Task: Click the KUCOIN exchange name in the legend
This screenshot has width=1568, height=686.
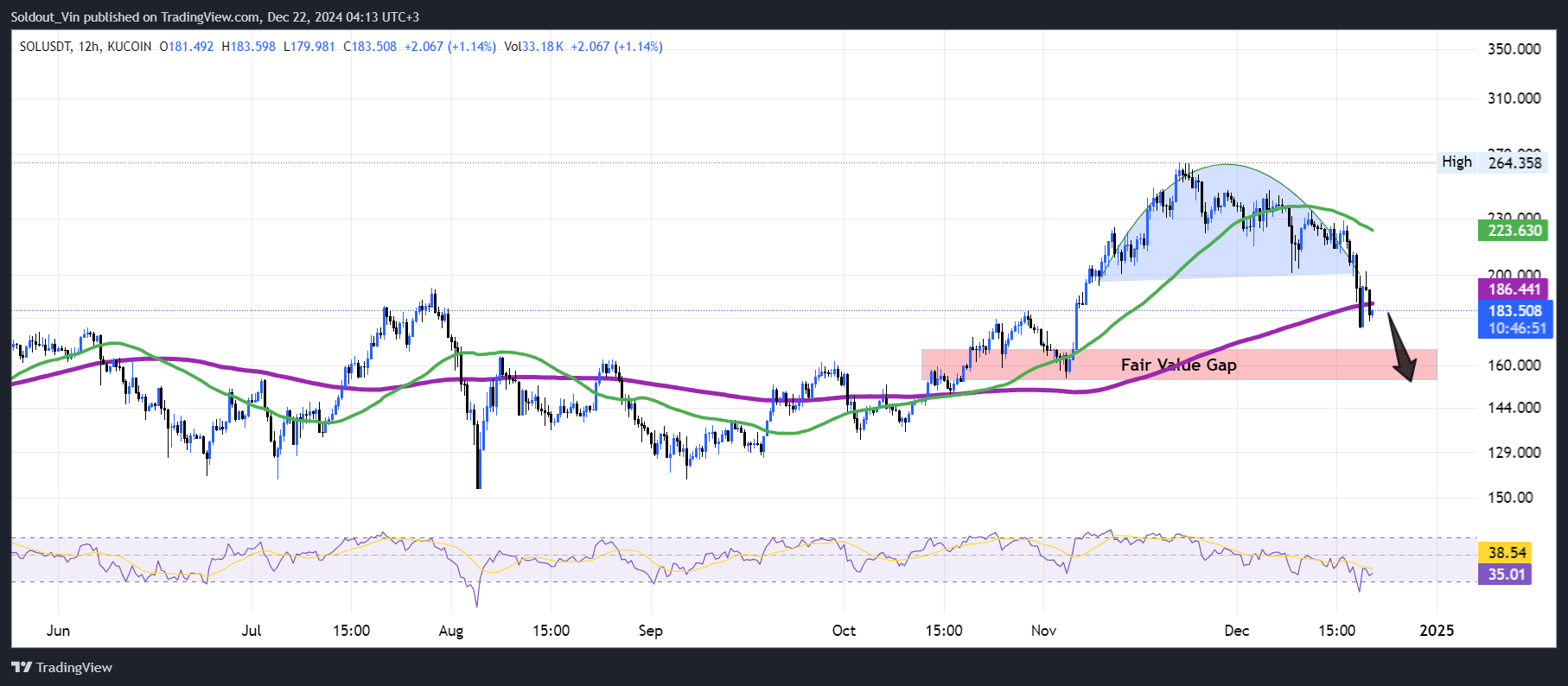Action: click(130, 47)
